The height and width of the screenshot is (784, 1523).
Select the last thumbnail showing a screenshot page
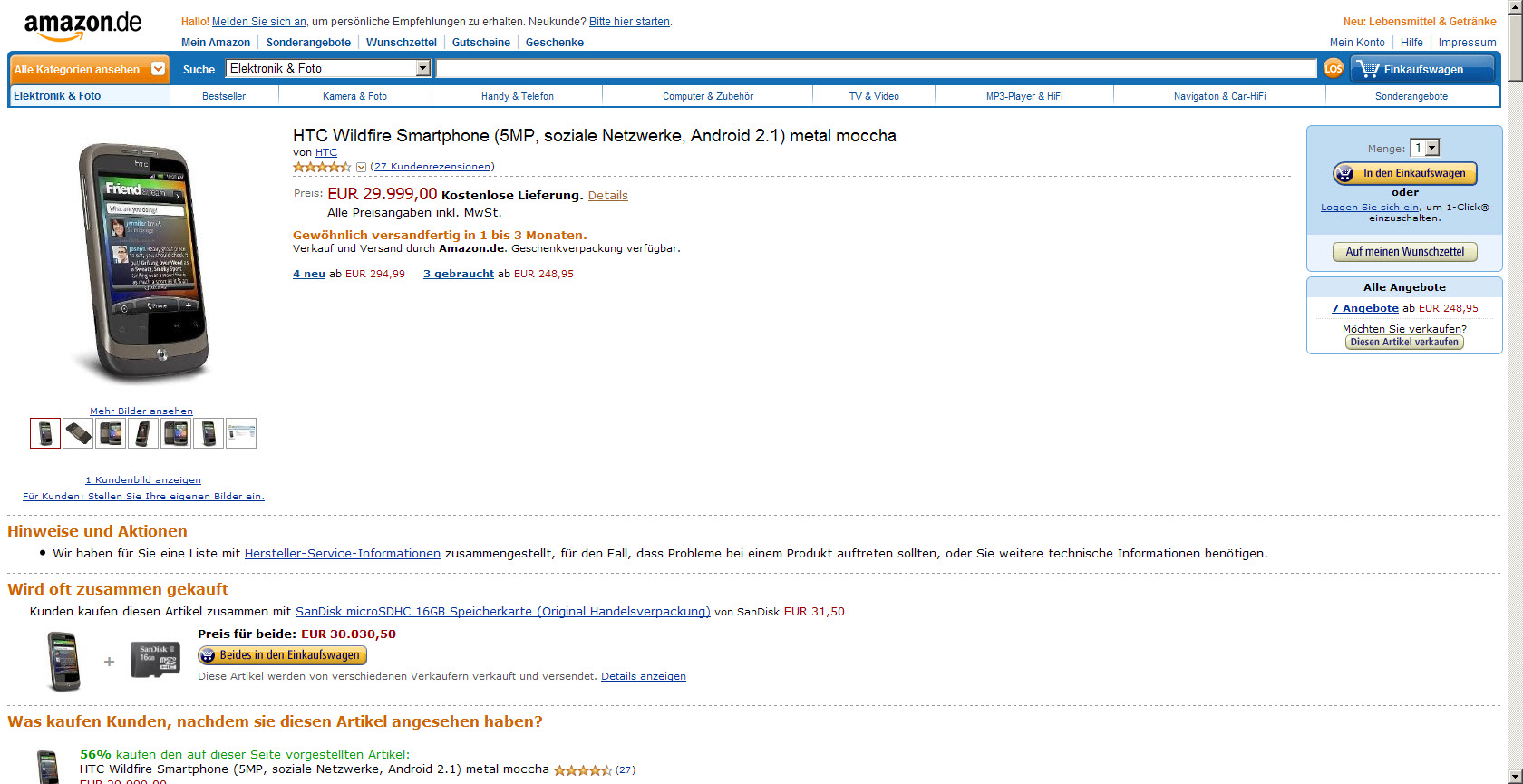241,433
